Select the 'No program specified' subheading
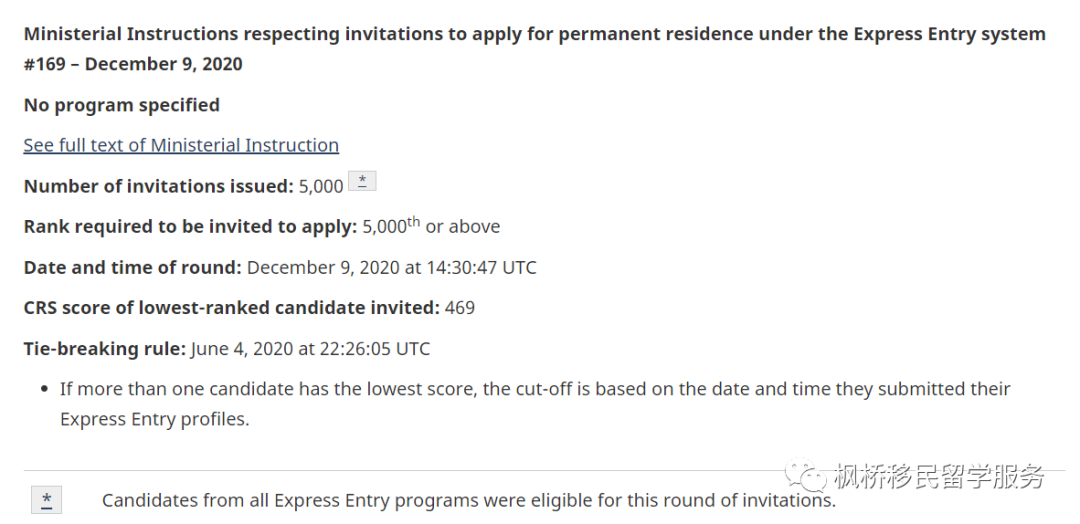The width and height of the screenshot is (1080, 524). click(x=122, y=105)
